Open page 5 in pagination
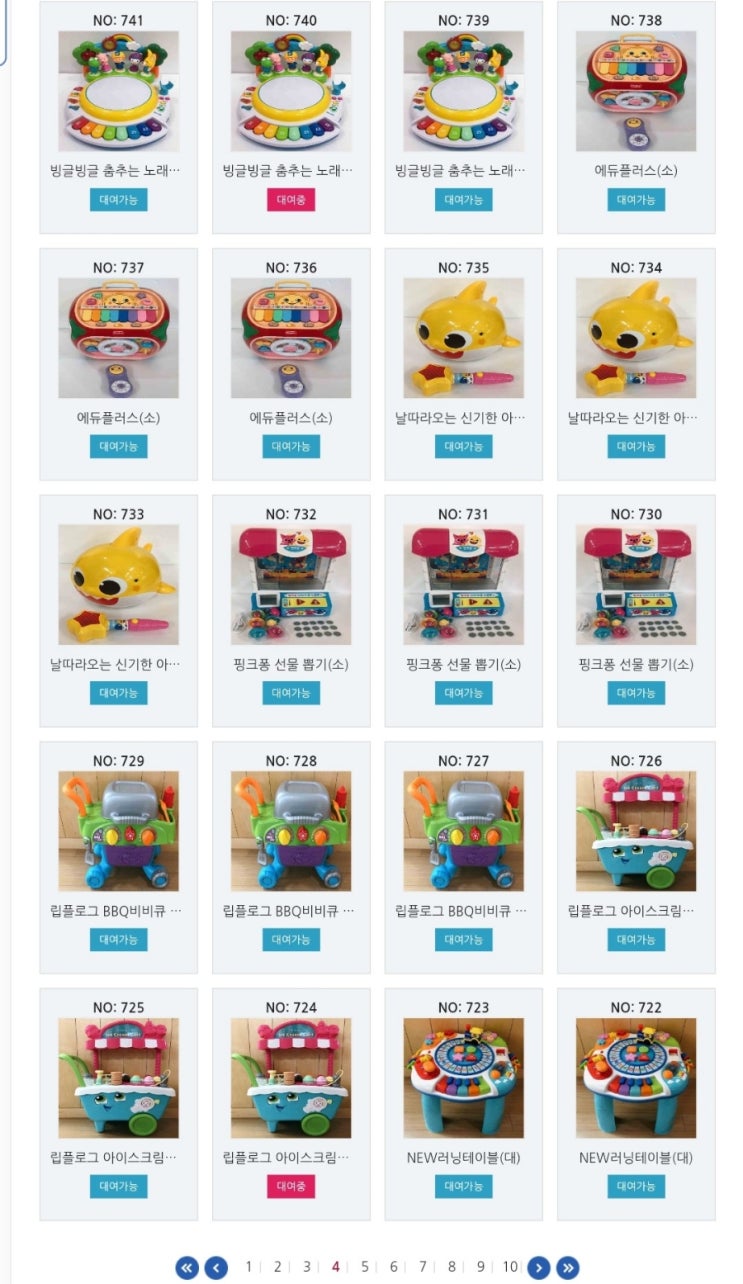This screenshot has width=743, height=1284. pos(365,1267)
